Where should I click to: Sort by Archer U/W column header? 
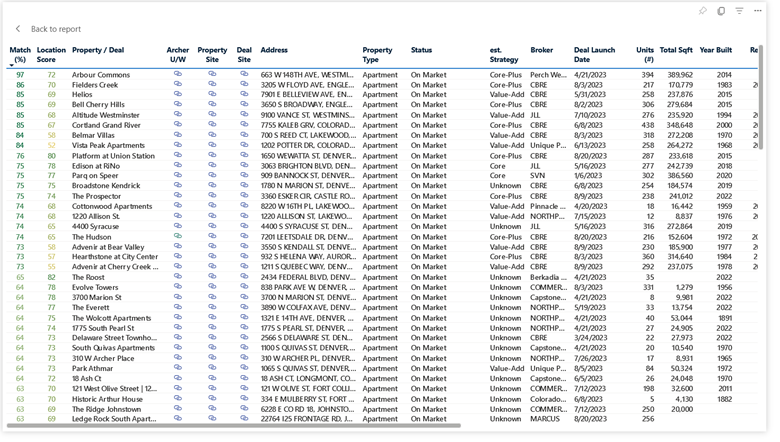[178, 55]
